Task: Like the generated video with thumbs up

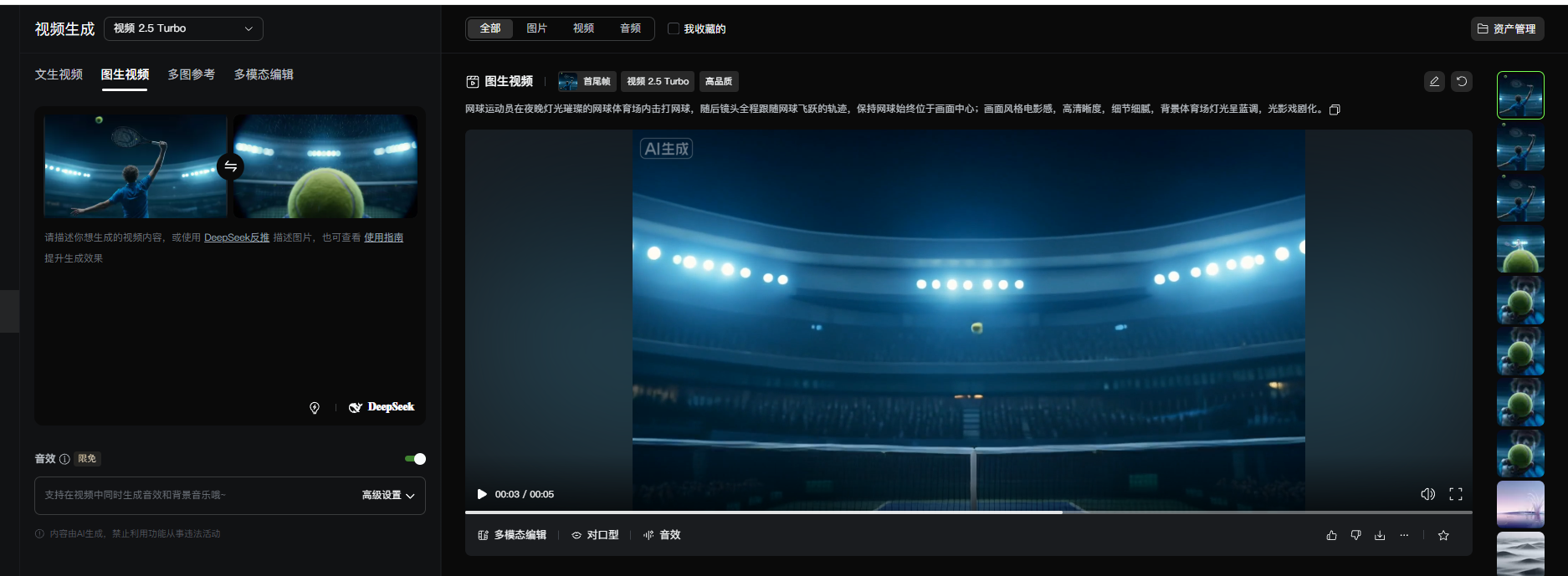Action: click(1331, 535)
